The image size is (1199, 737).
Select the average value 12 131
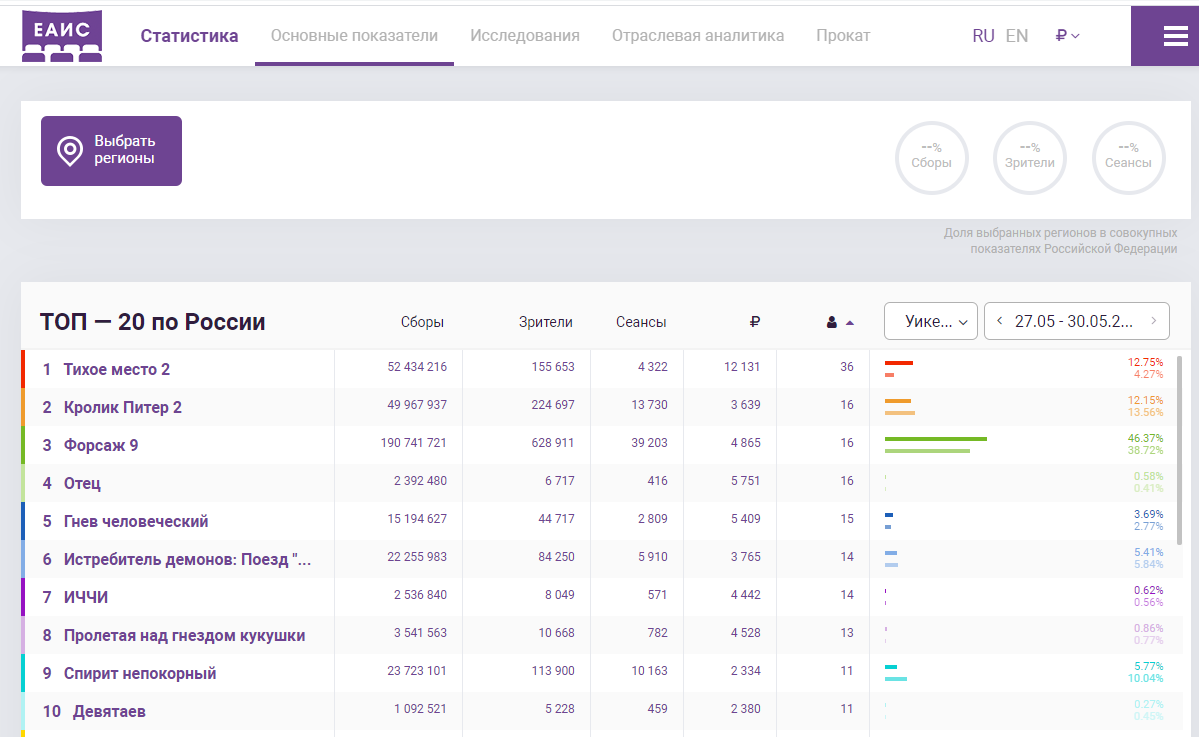tap(742, 367)
